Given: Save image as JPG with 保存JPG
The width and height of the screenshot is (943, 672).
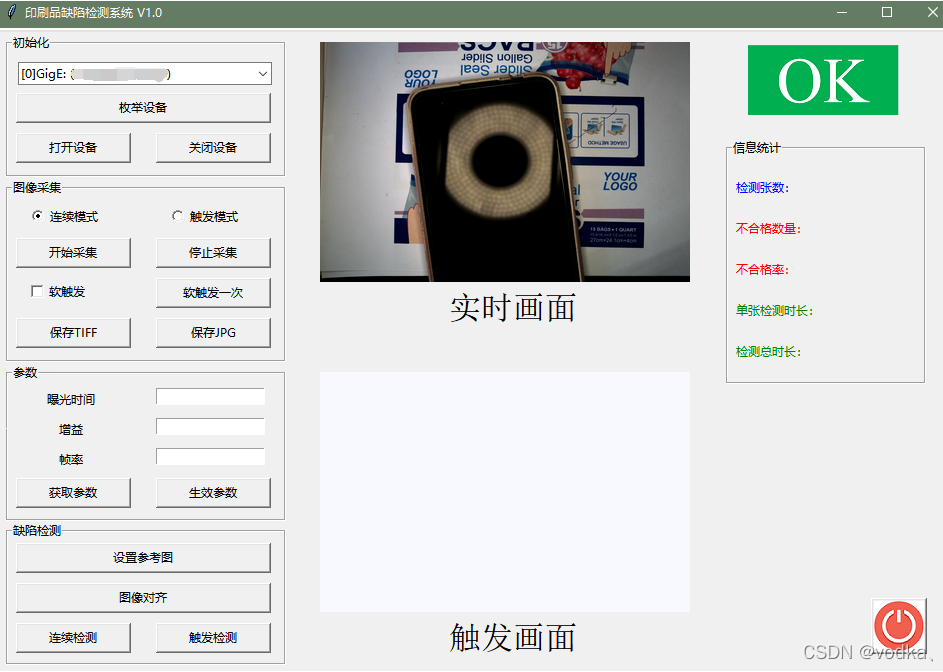Looking at the screenshot, I should point(213,332).
